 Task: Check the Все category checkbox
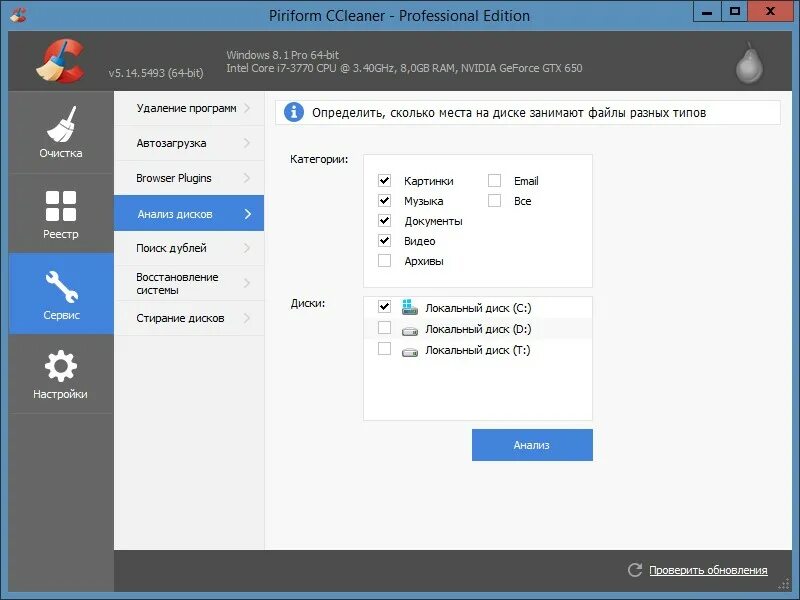(x=494, y=200)
